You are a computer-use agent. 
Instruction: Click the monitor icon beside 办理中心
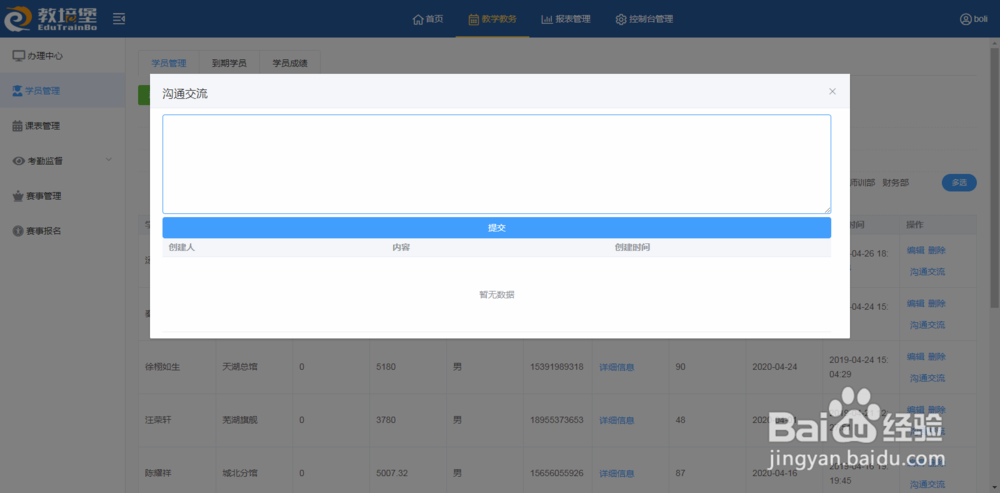(18, 56)
